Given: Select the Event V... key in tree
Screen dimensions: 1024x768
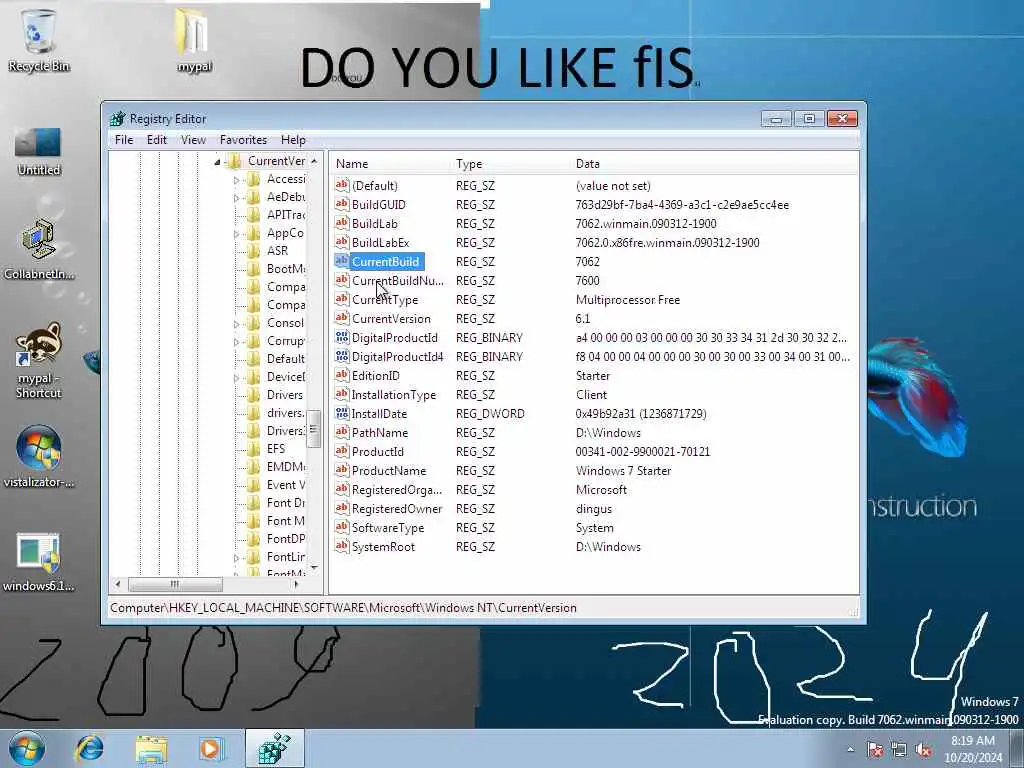Looking at the screenshot, I should point(285,485).
